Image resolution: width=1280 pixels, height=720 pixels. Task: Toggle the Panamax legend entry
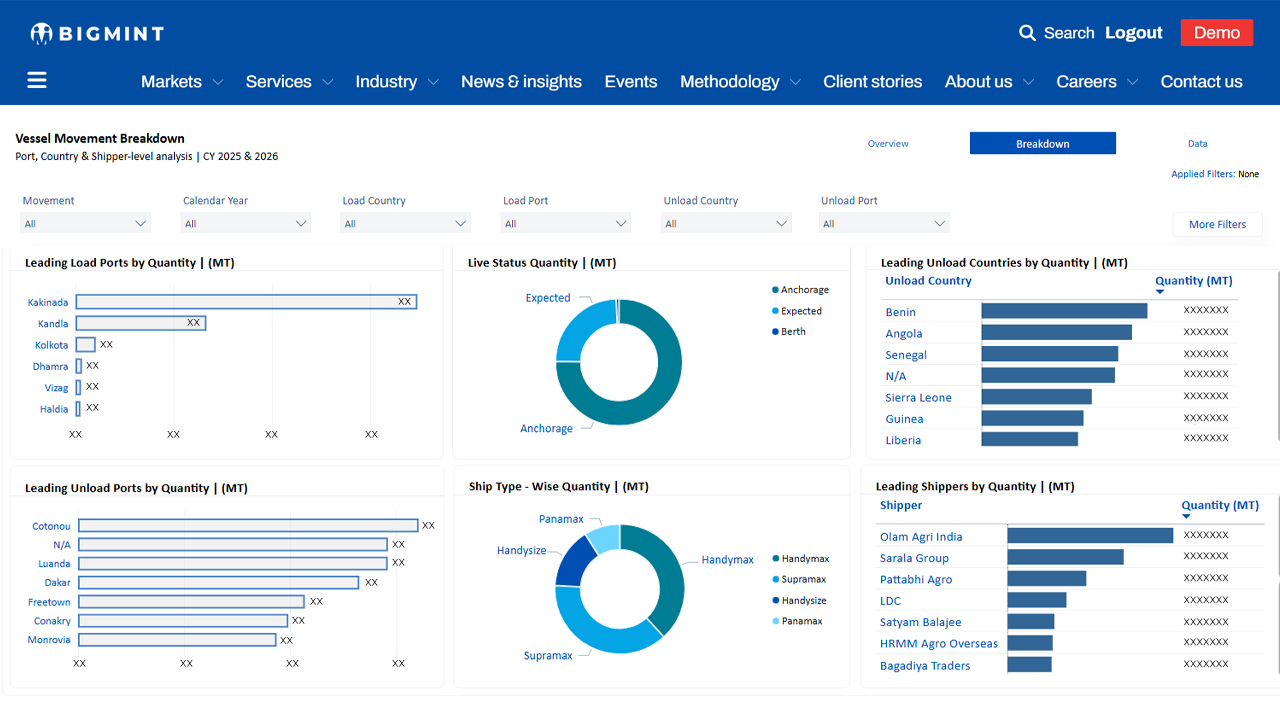[801, 622]
